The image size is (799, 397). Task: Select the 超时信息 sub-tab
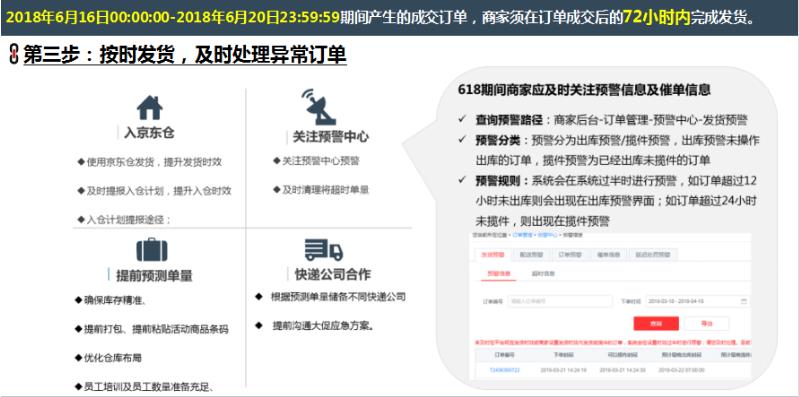(543, 274)
